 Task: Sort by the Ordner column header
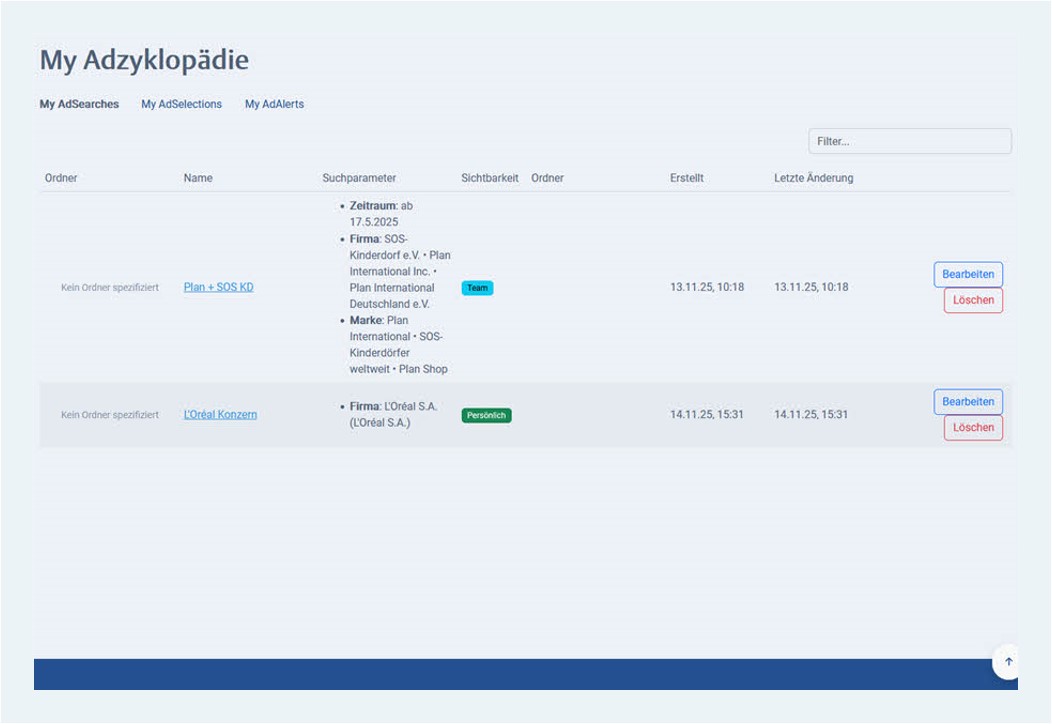[60, 177]
